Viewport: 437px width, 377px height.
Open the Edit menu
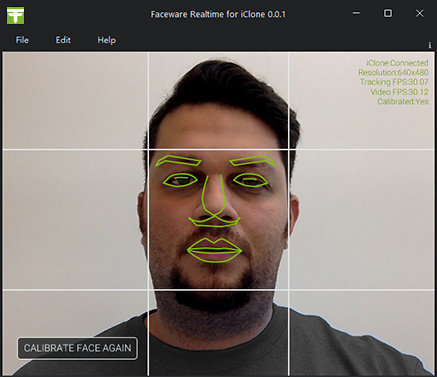pos(63,40)
